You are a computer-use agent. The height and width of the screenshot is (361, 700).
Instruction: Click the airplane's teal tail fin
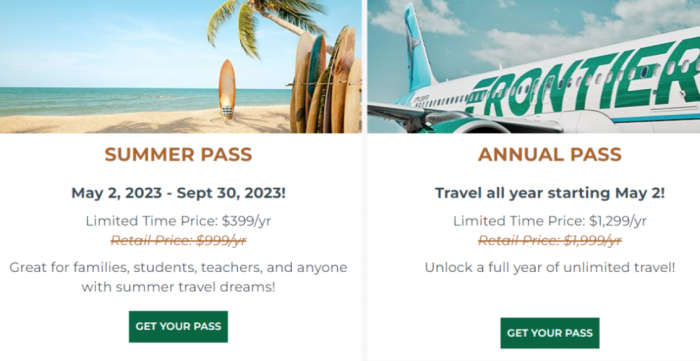click(419, 47)
